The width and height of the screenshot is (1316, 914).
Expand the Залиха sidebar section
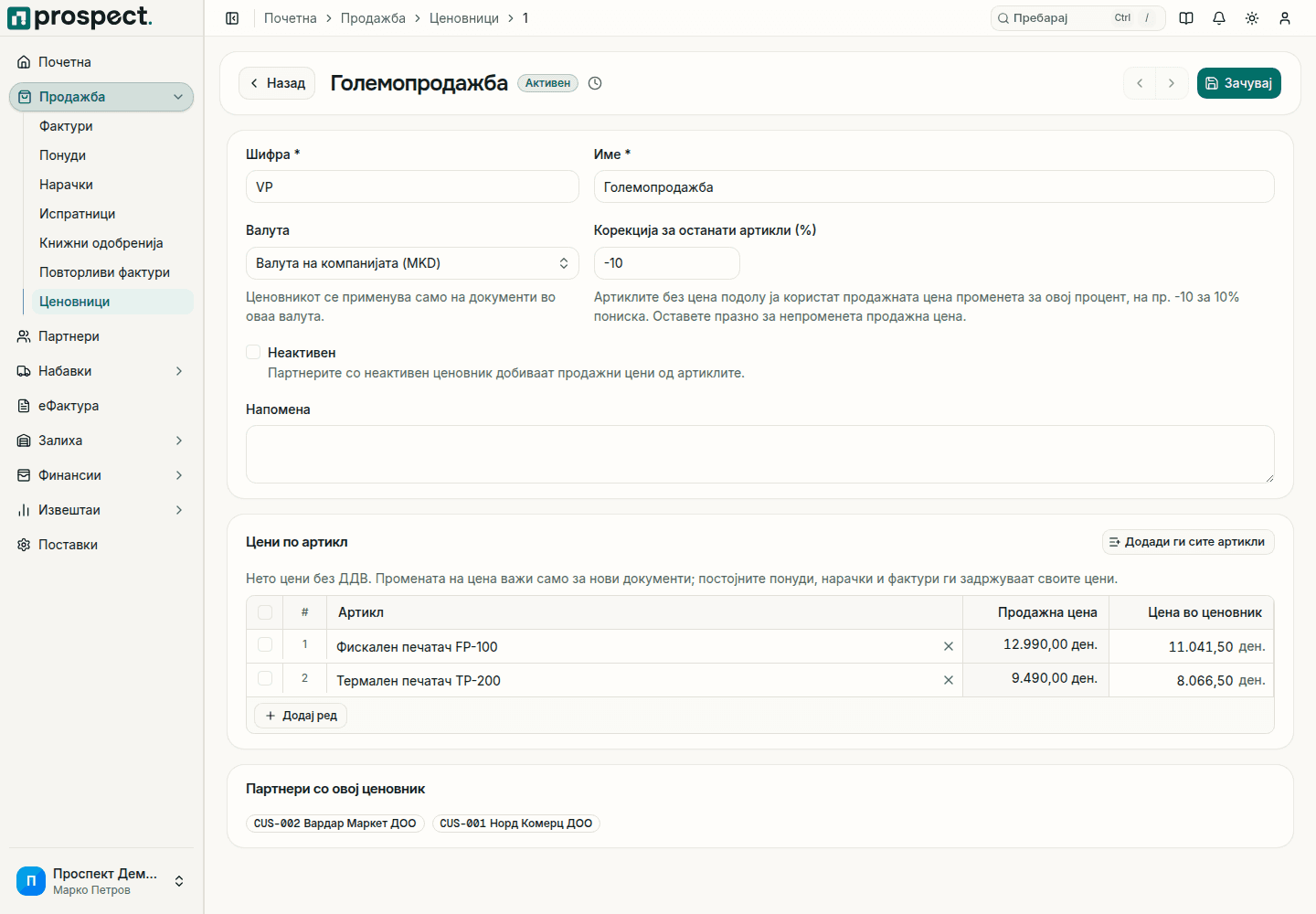pos(101,441)
